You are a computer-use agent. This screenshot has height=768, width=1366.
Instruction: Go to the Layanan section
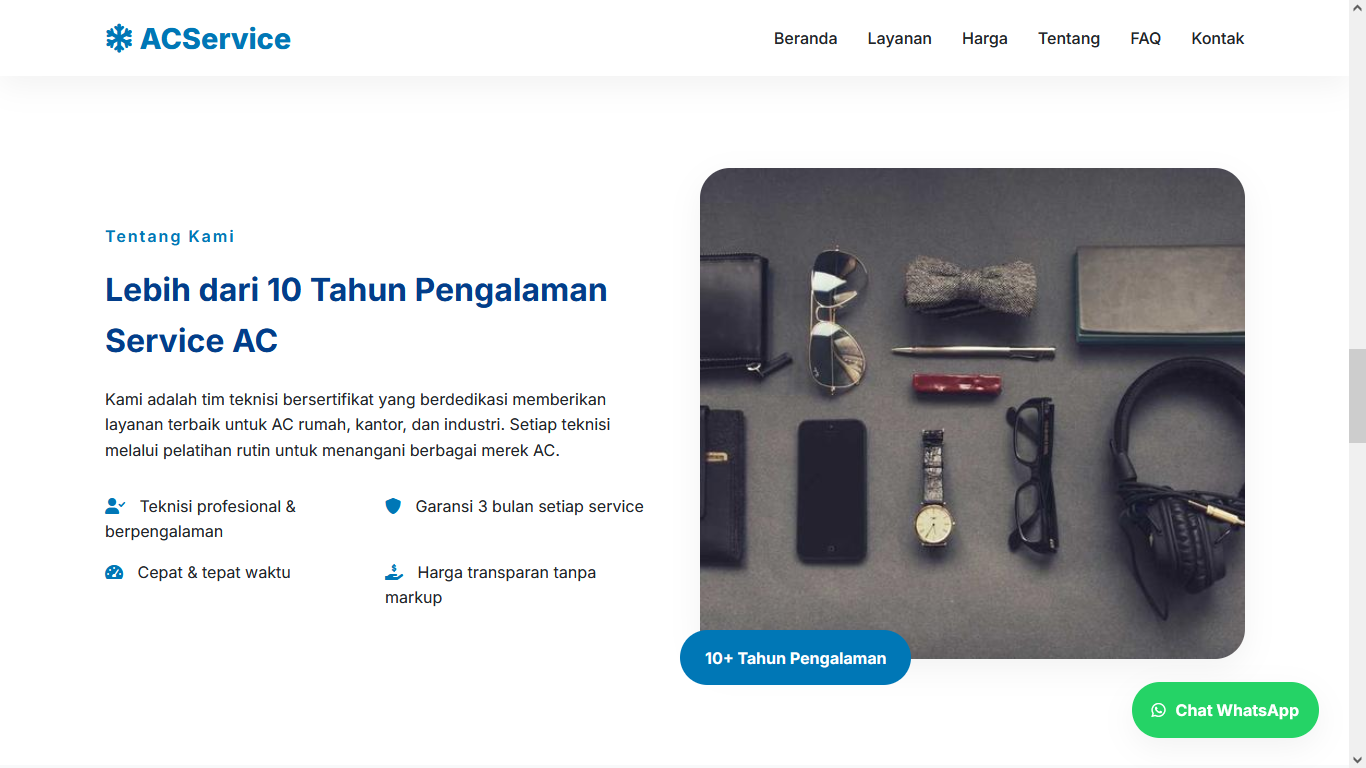pyautogui.click(x=899, y=38)
